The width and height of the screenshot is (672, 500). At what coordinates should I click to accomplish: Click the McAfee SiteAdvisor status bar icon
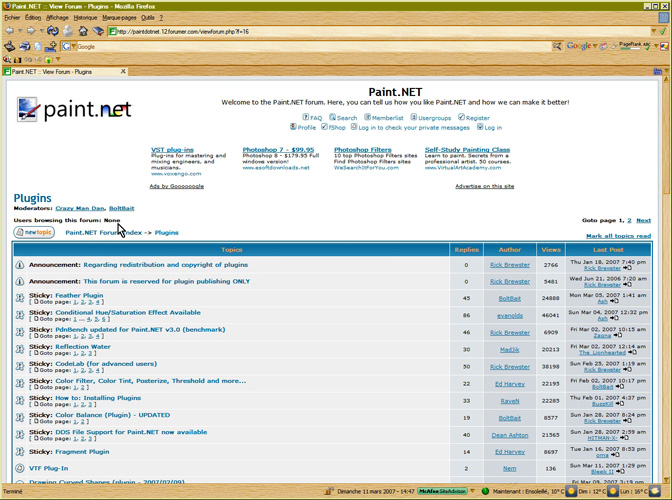441,492
